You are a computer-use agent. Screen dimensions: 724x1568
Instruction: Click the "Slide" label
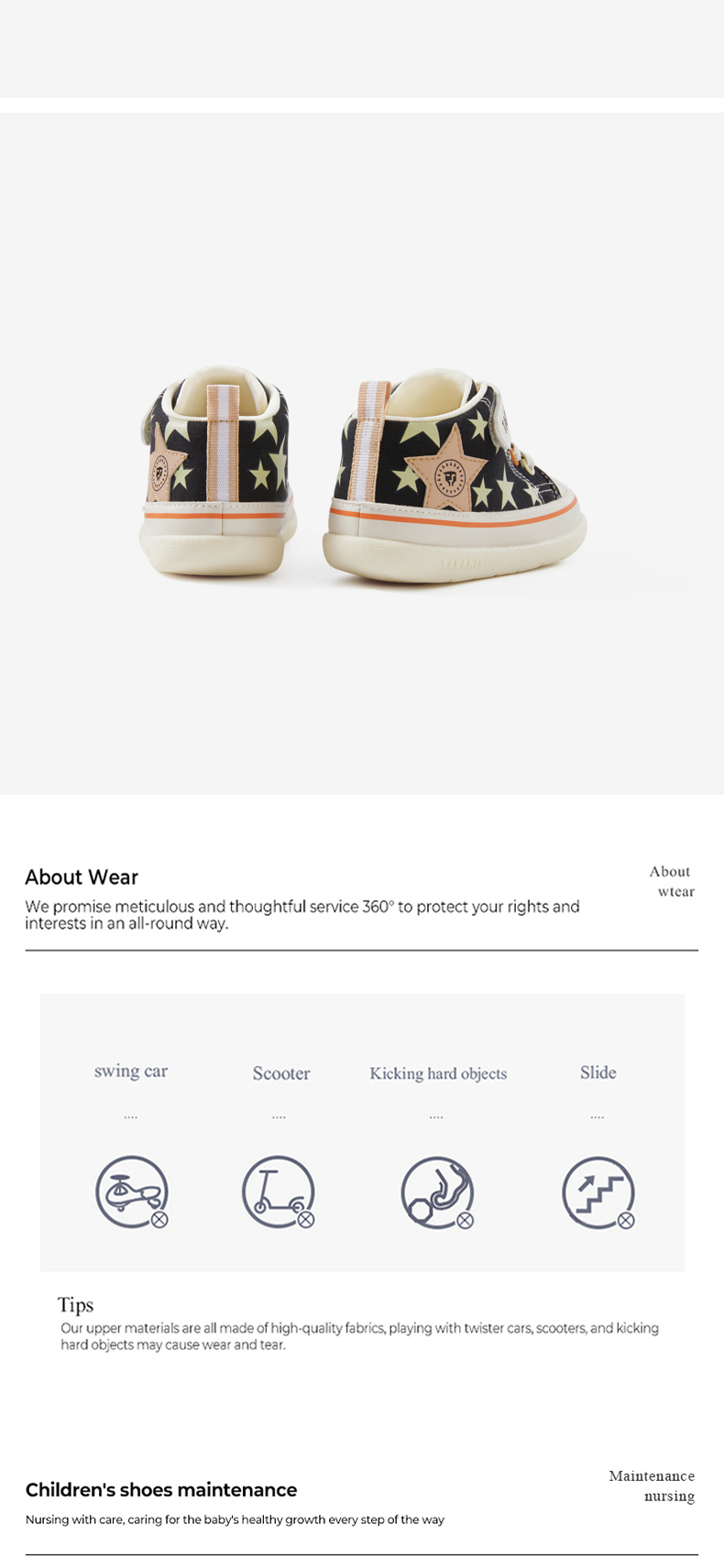598,1073
